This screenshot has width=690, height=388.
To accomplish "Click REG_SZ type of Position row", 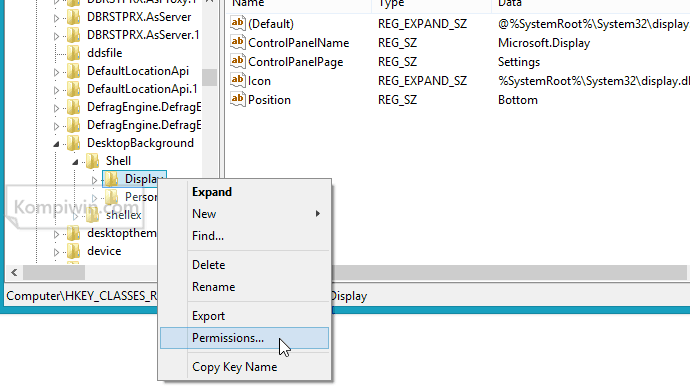I will coord(397,100).
